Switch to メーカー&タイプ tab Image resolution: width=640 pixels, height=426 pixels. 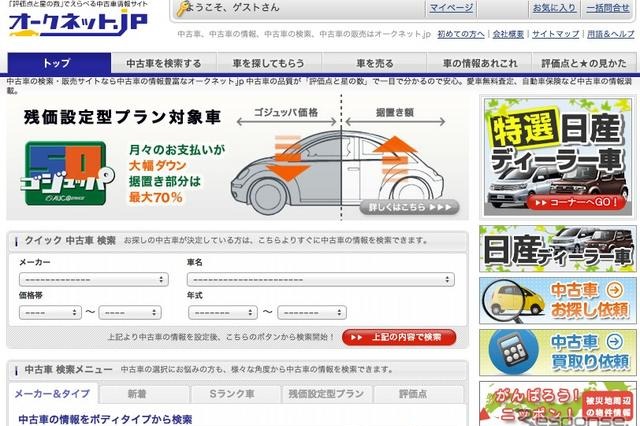click(53, 394)
